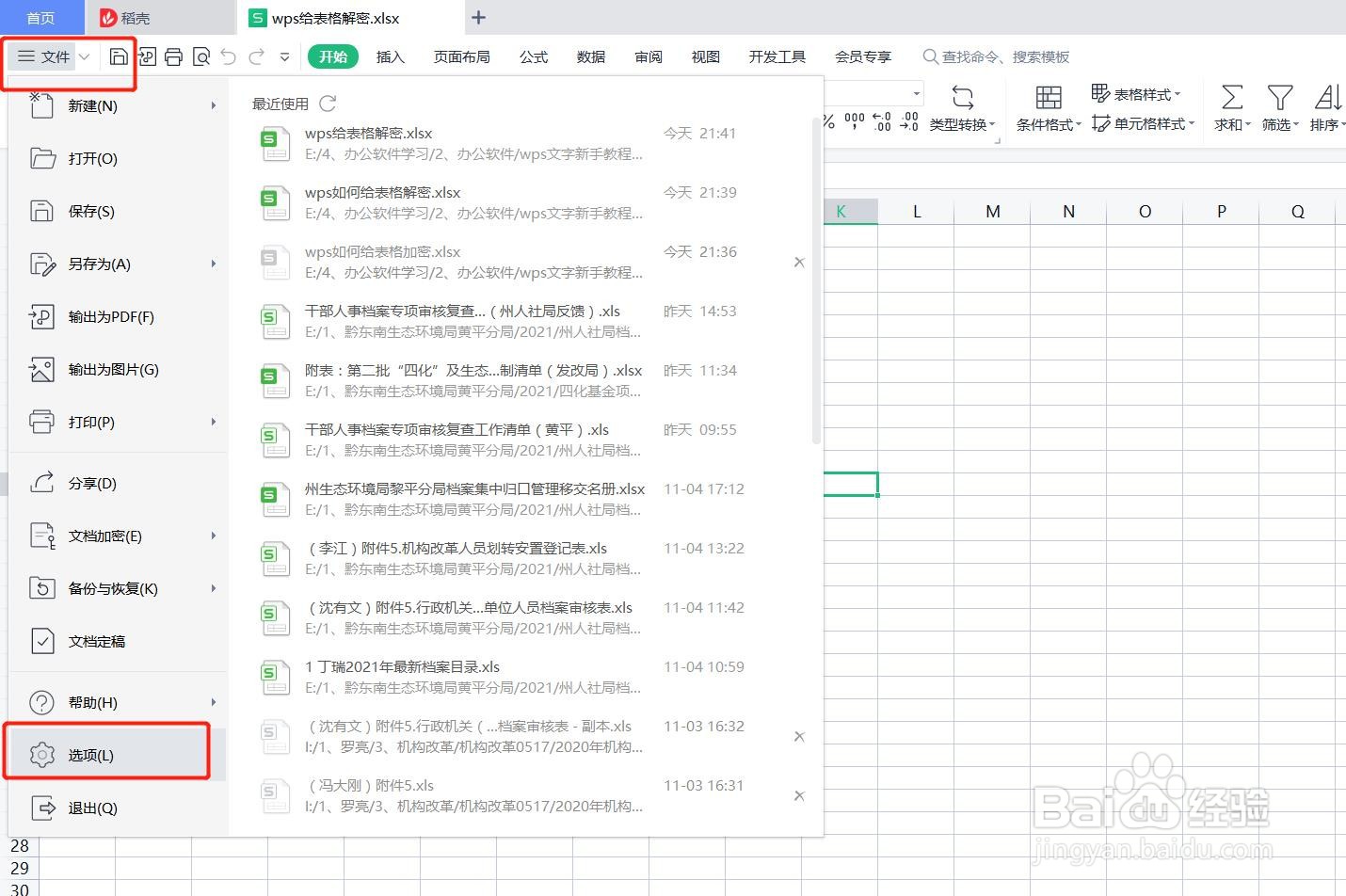1346x896 pixels.
Task: Click Save As (另存为) menu entry
Action: [119, 264]
